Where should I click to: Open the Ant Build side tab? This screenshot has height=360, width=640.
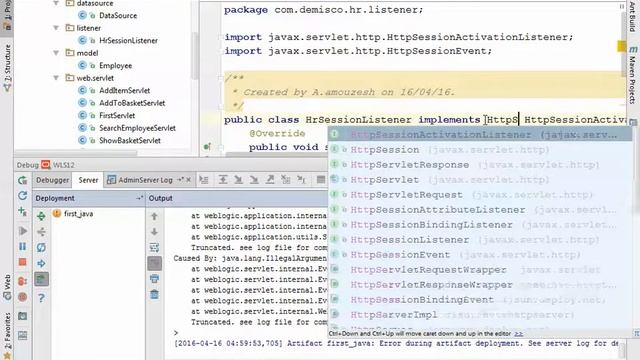[x=632, y=17]
